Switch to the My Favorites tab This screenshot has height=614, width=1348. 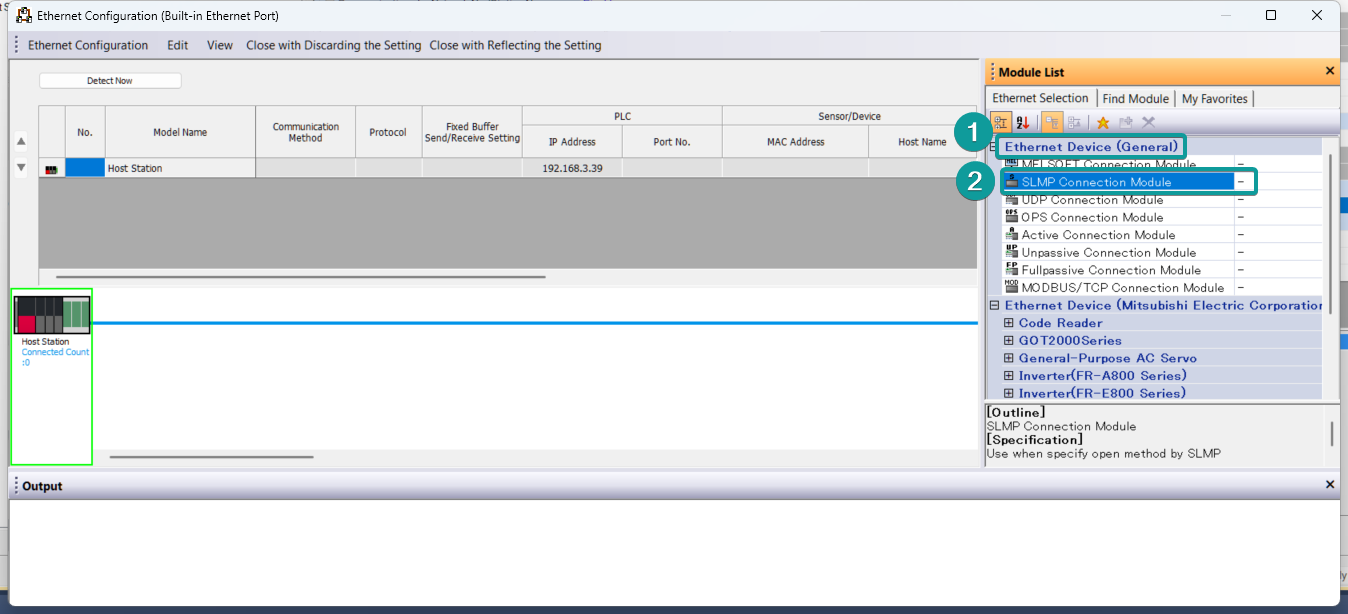pyautogui.click(x=1215, y=98)
